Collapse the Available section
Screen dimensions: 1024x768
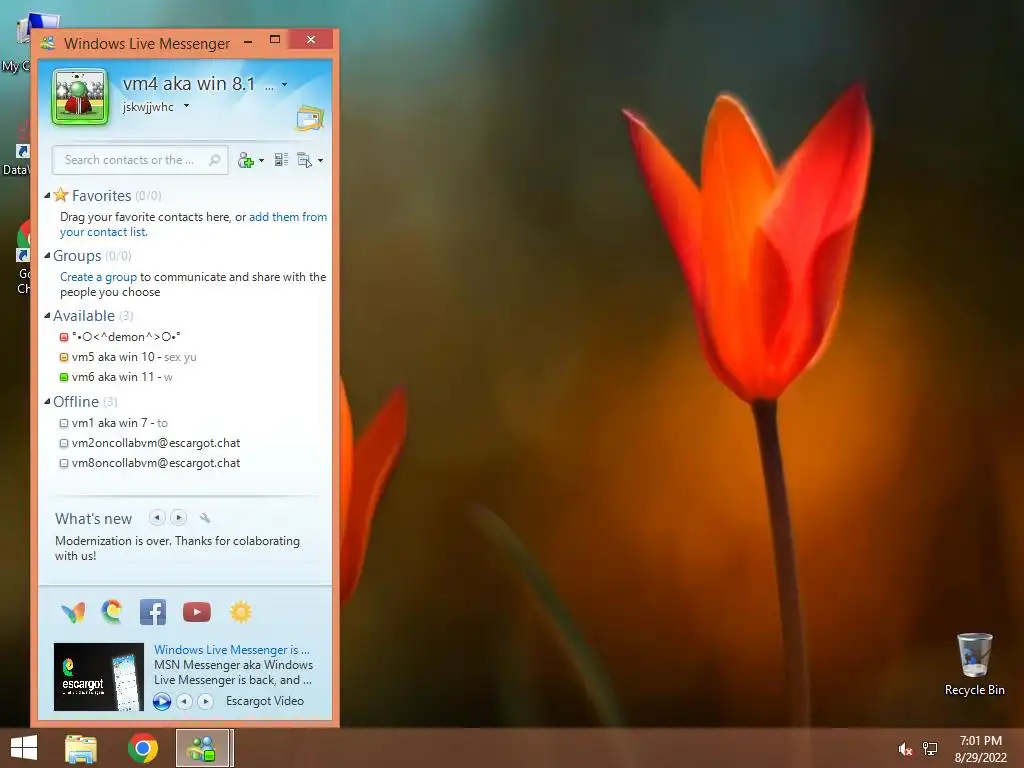coord(47,315)
